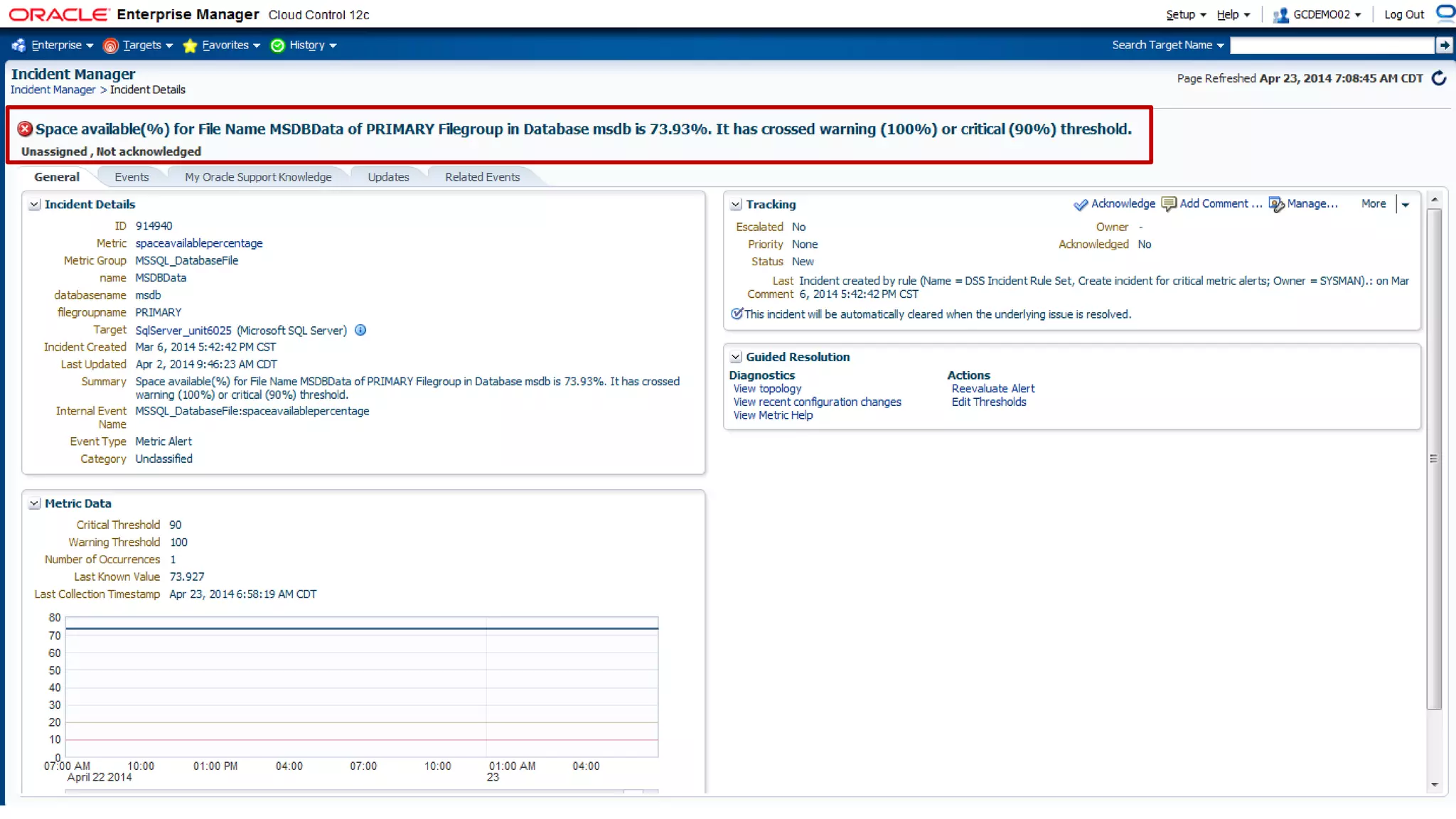Open the Search Target Name dropdown
The height and width of the screenshot is (819, 1456).
coord(1168,45)
